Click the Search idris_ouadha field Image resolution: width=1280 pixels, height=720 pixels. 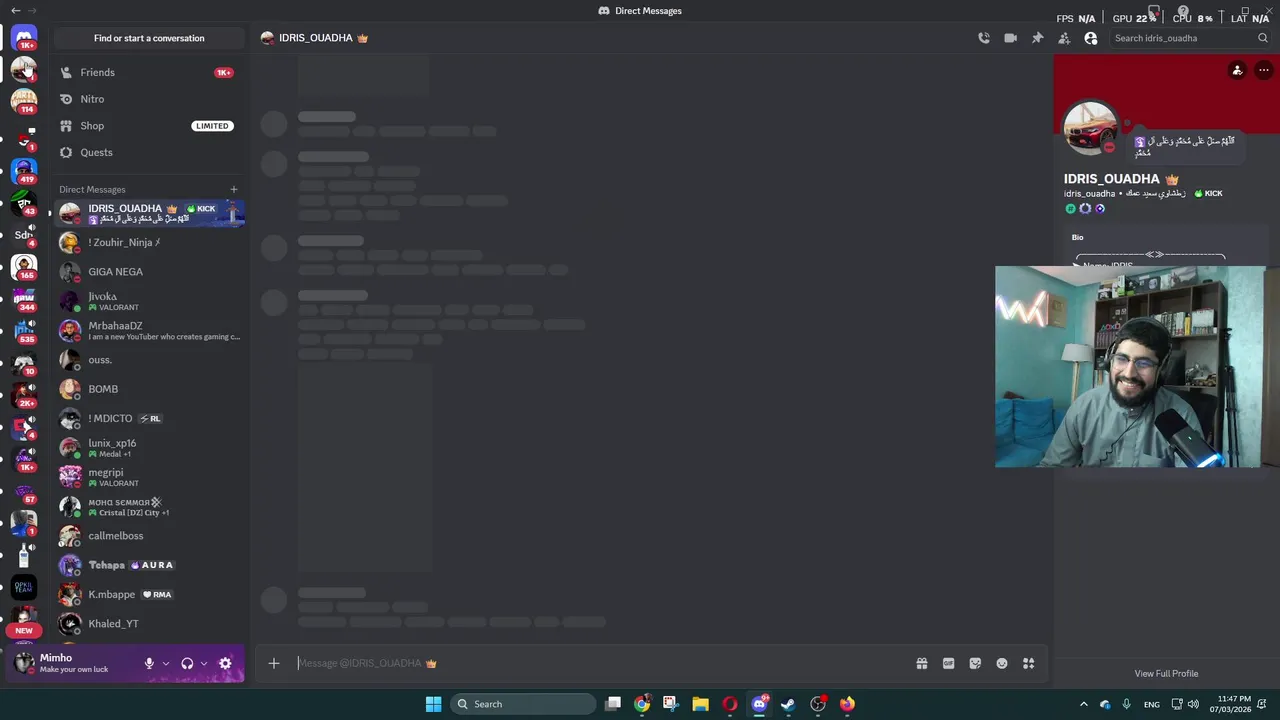pos(1190,38)
